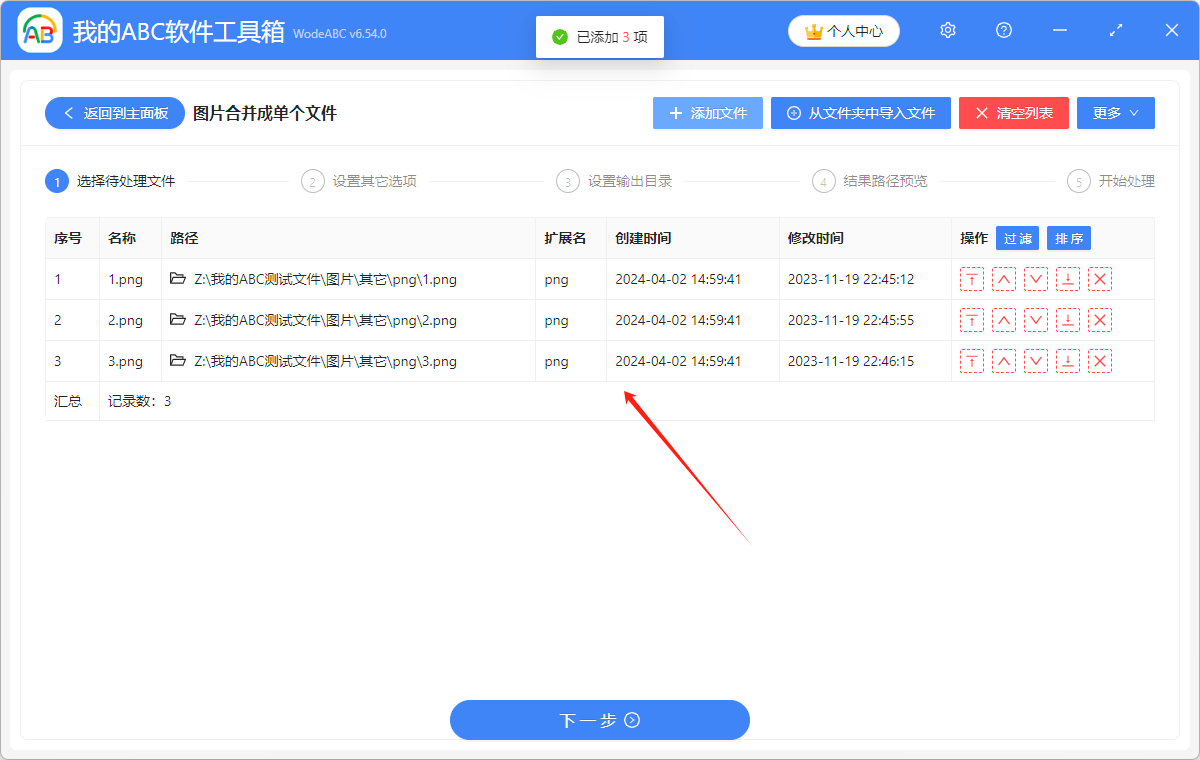Click 添加文件 to add files
The width and height of the screenshot is (1200, 760).
click(708, 113)
